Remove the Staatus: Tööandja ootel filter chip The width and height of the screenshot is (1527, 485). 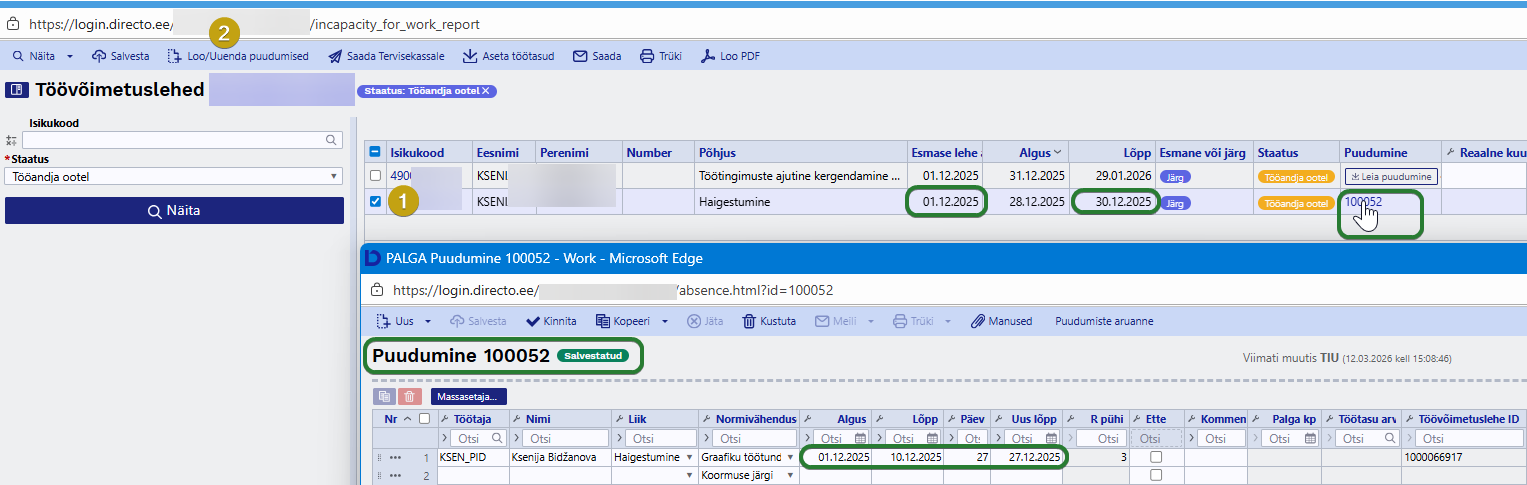pos(486,91)
